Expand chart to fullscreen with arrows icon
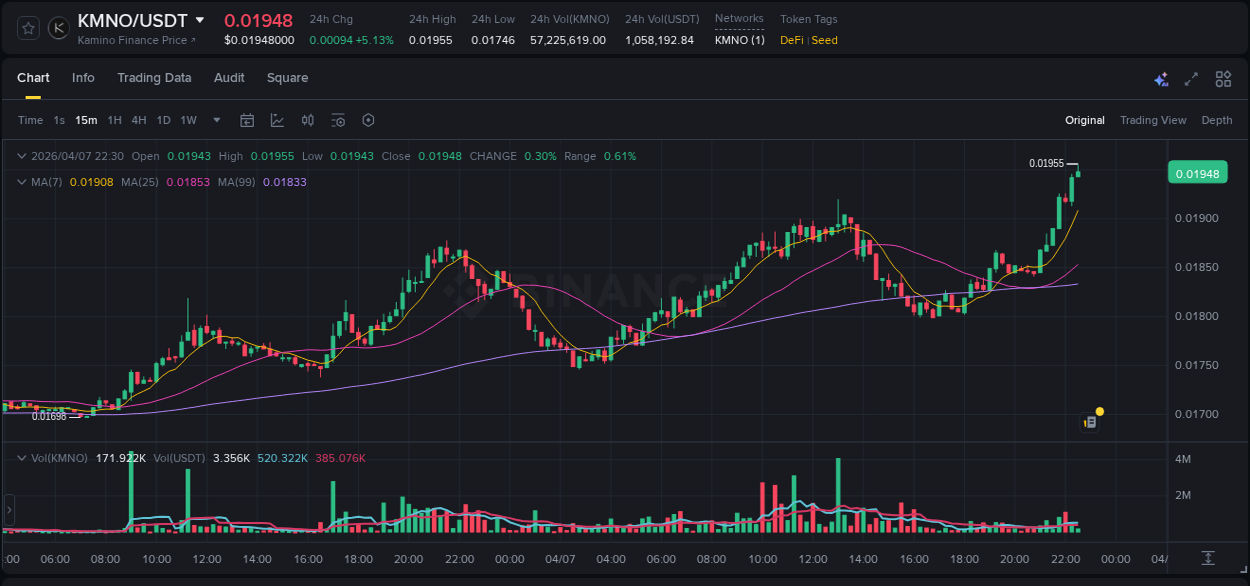Viewport: 1250px width, 586px height. 1192,79
